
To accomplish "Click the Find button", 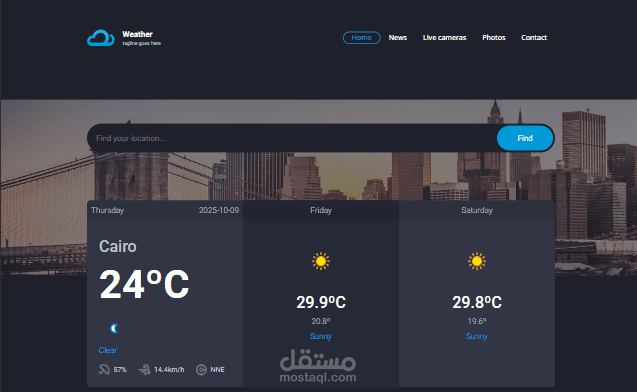I will pyautogui.click(x=525, y=138).
